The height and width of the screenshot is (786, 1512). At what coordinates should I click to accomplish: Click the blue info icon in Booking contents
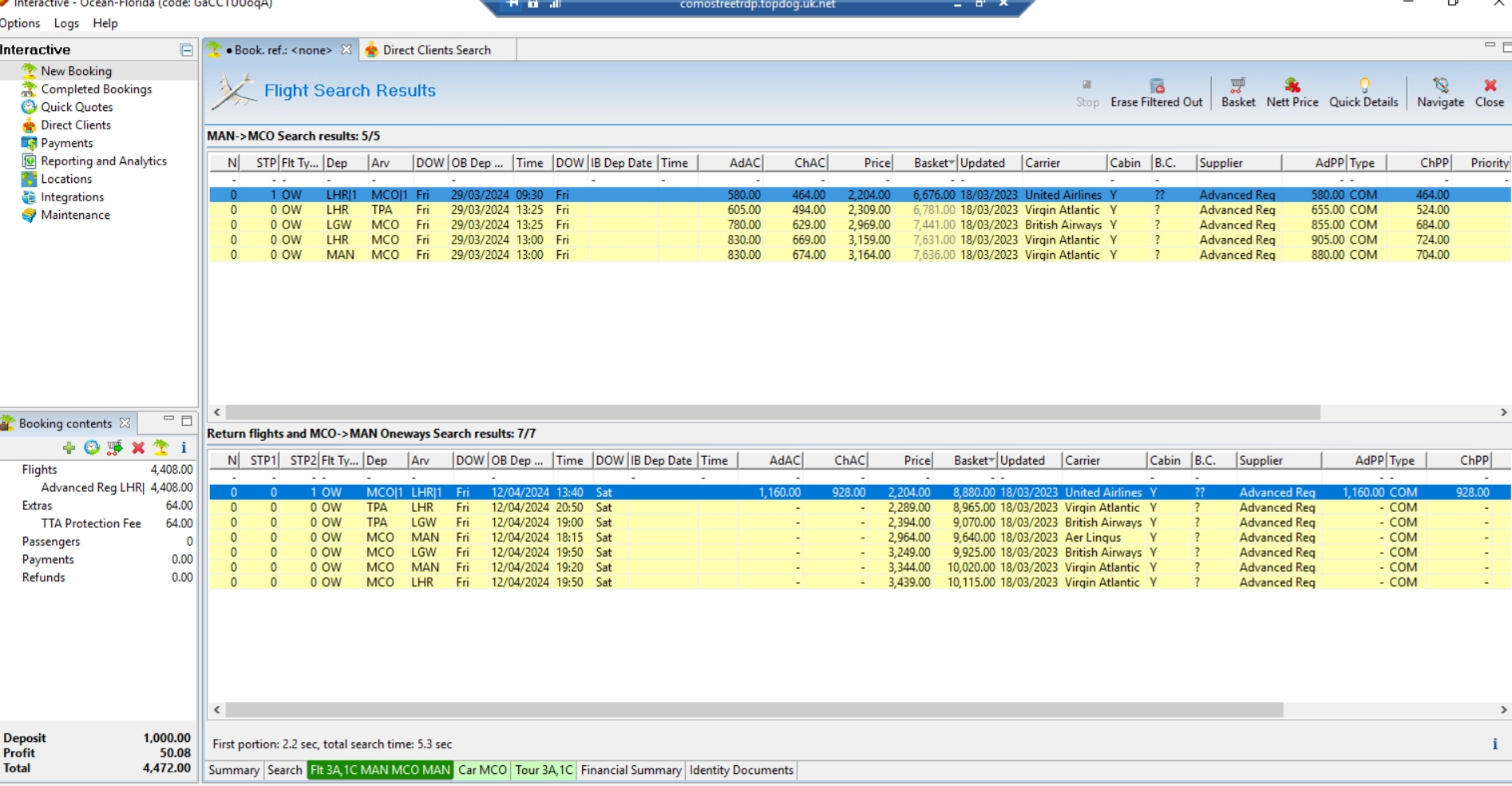point(184,447)
